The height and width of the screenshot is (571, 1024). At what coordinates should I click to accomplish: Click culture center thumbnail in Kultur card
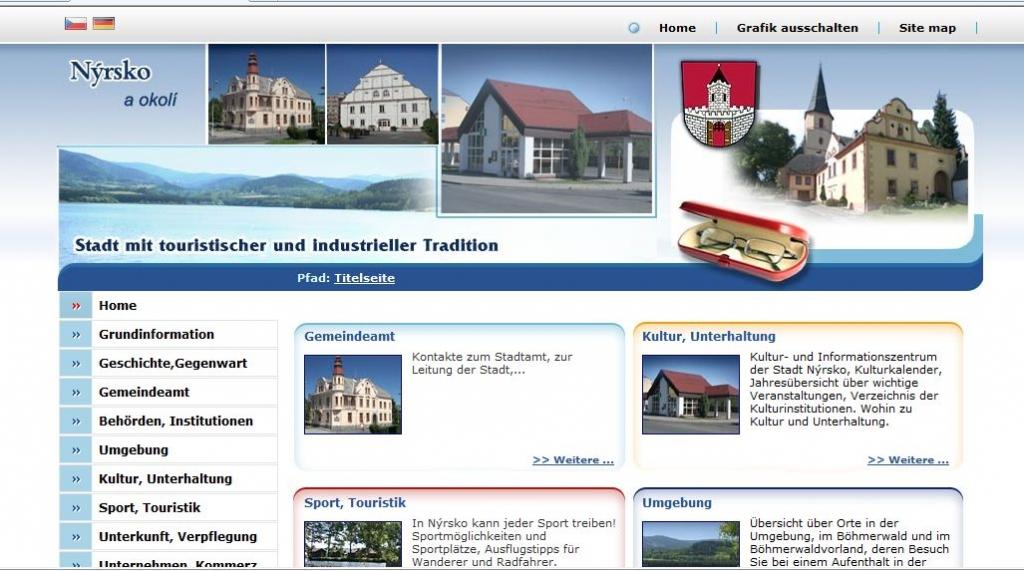(690, 395)
